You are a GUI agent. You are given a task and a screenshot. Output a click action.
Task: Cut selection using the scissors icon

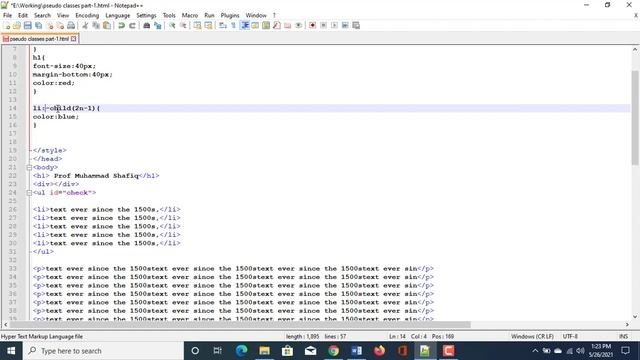pos(85,25)
